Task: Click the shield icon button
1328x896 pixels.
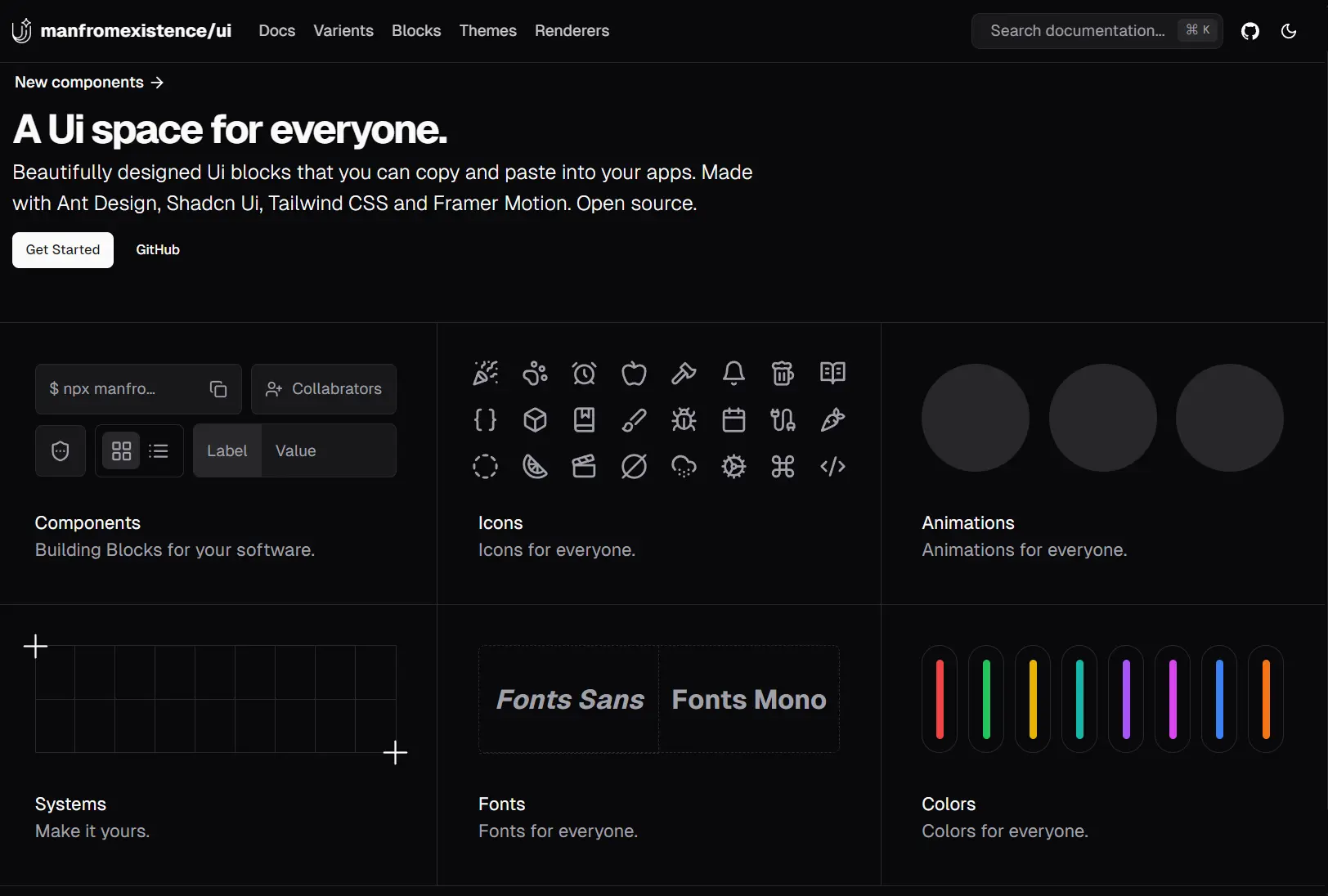Action: tap(61, 450)
